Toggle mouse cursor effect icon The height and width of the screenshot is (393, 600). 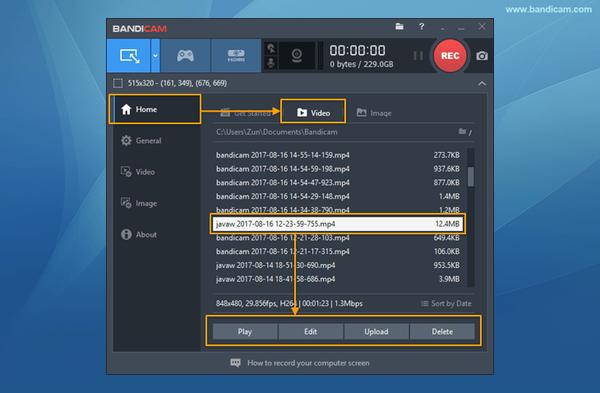(271, 48)
